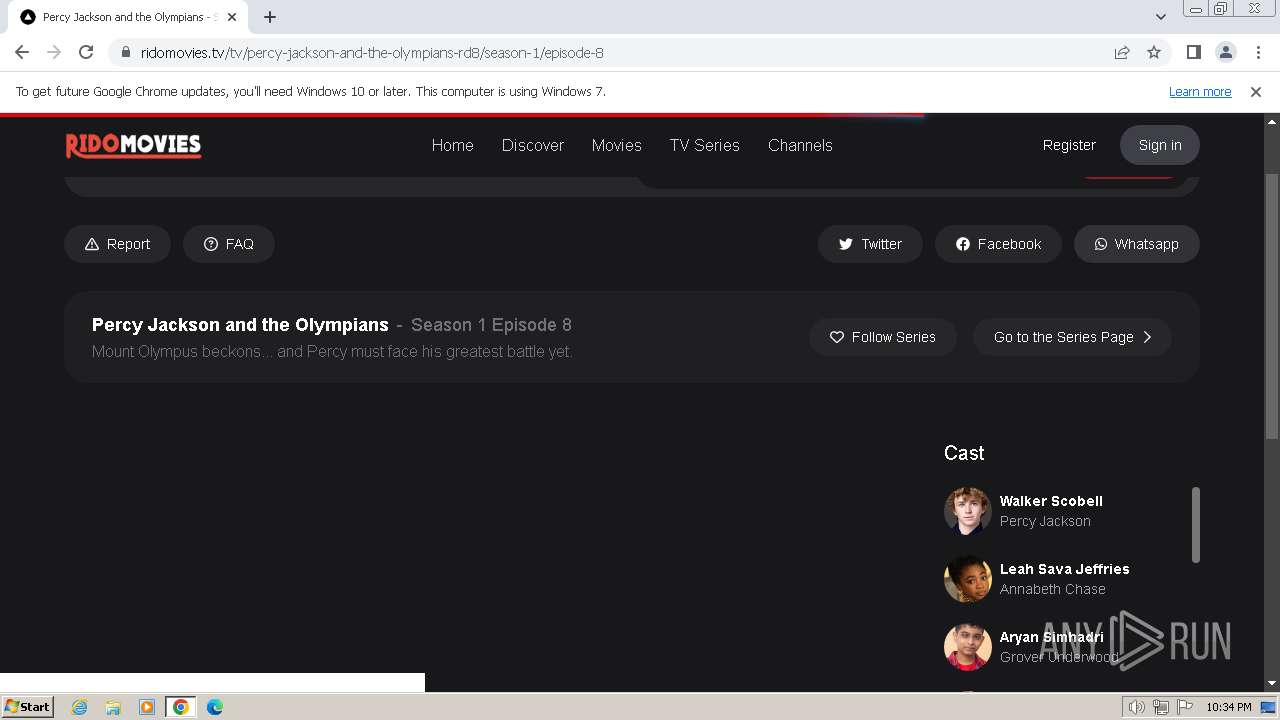
Task: Open File Explorer from taskbar
Action: coord(113,707)
